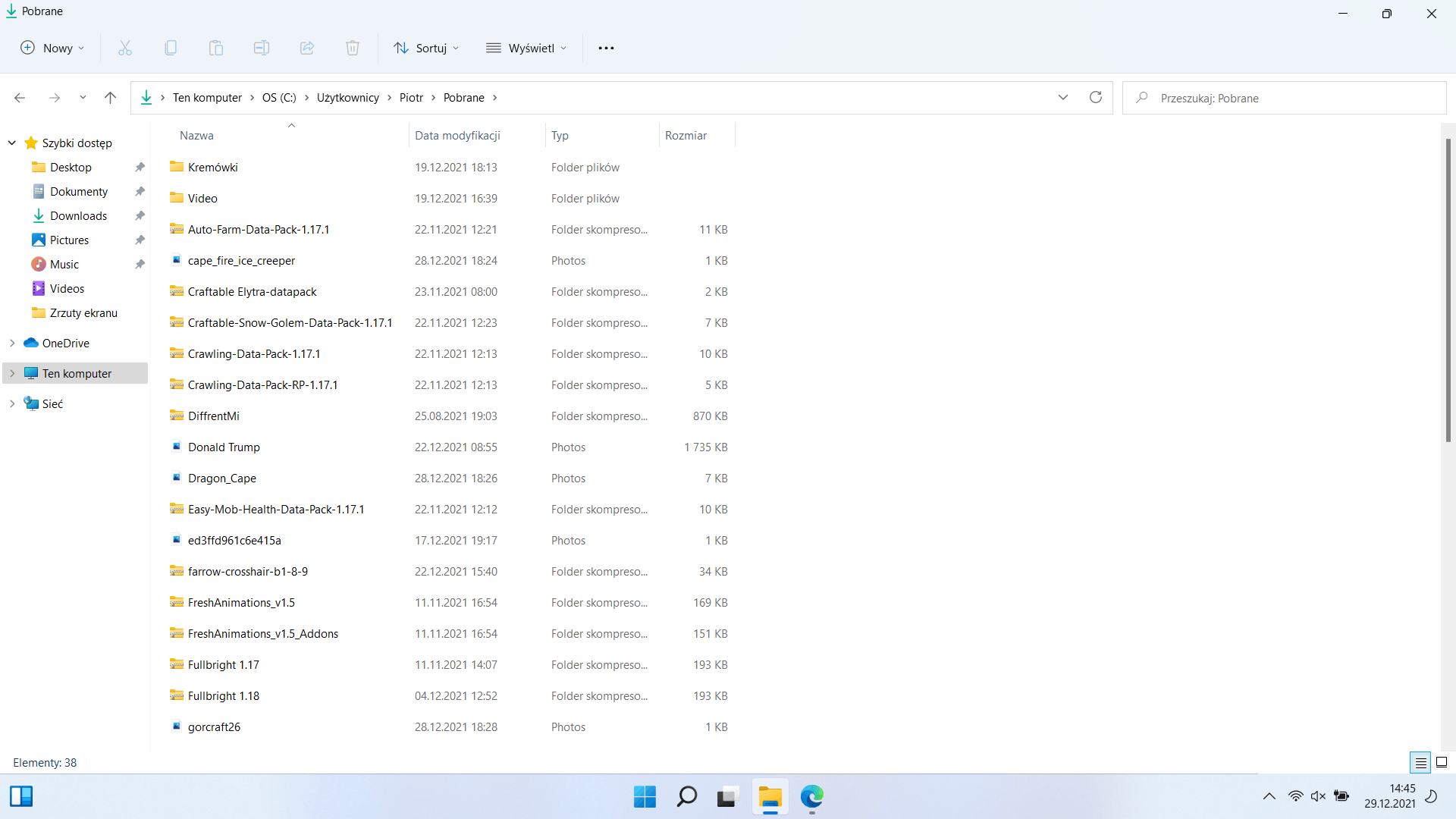Navigate to Użytkownicy in breadcrumb path
1456x819 pixels.
[348, 97]
